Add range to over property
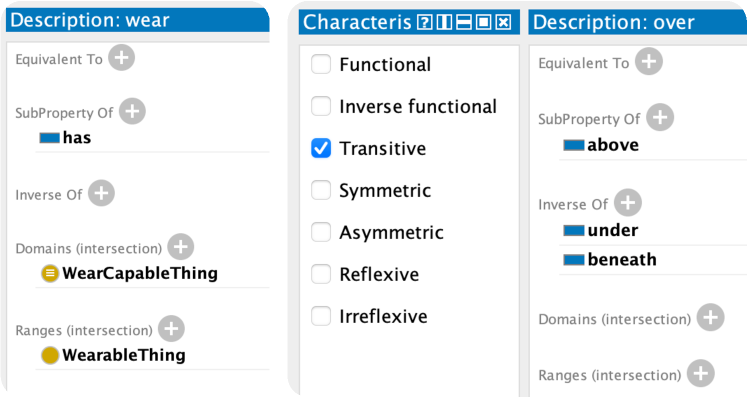747x398 pixels. 700,373
